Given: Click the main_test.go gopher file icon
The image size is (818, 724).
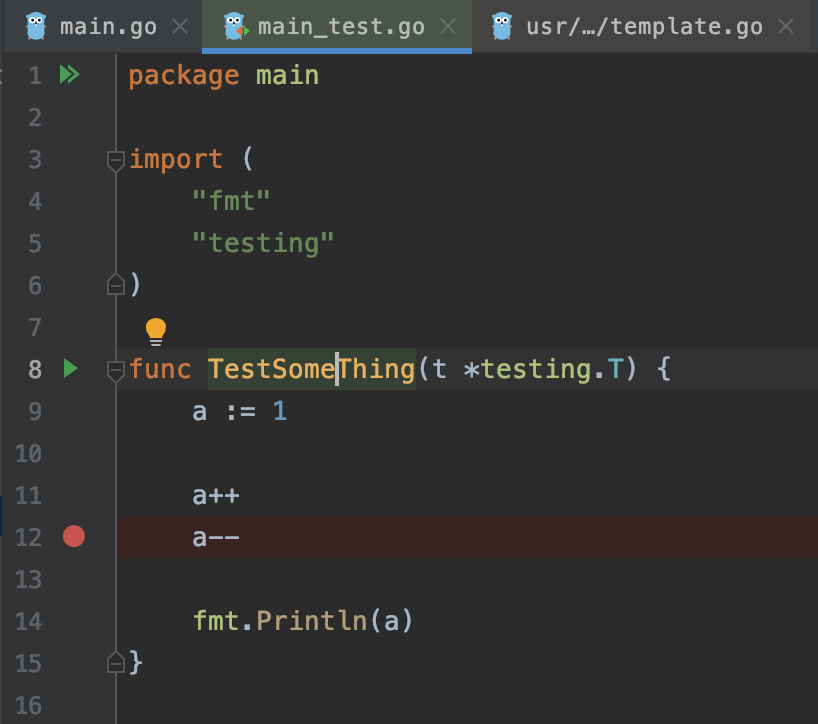Looking at the screenshot, I should point(235,26).
